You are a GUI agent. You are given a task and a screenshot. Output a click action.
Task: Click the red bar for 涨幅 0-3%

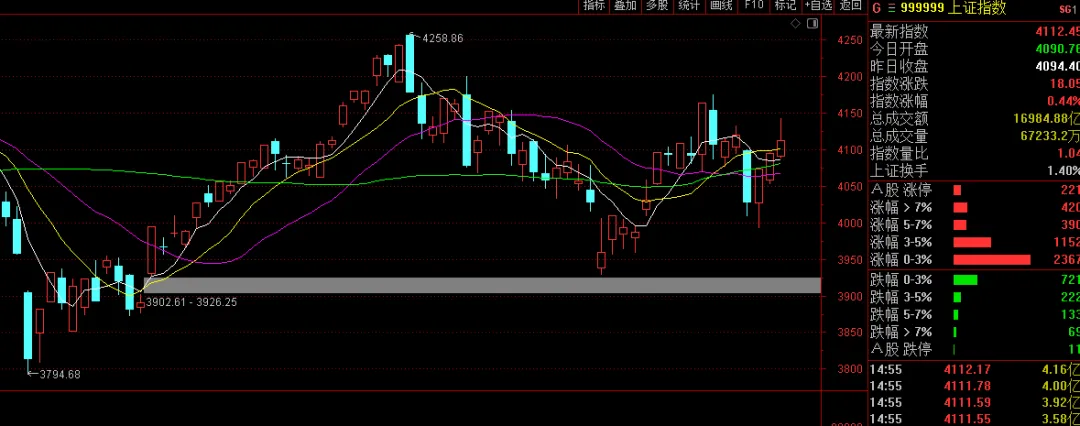pyautogui.click(x=992, y=260)
